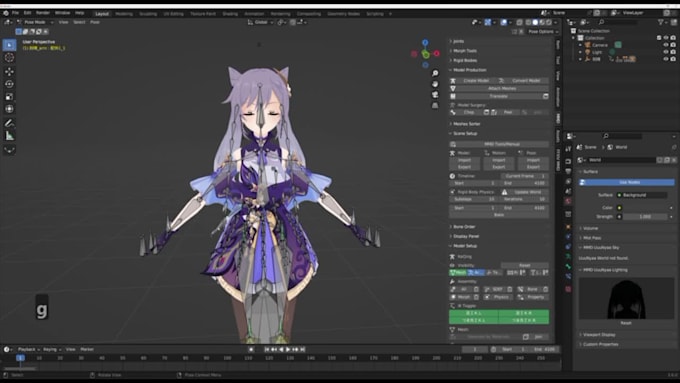Click the Translate button
The image size is (680, 383).
point(496,96)
